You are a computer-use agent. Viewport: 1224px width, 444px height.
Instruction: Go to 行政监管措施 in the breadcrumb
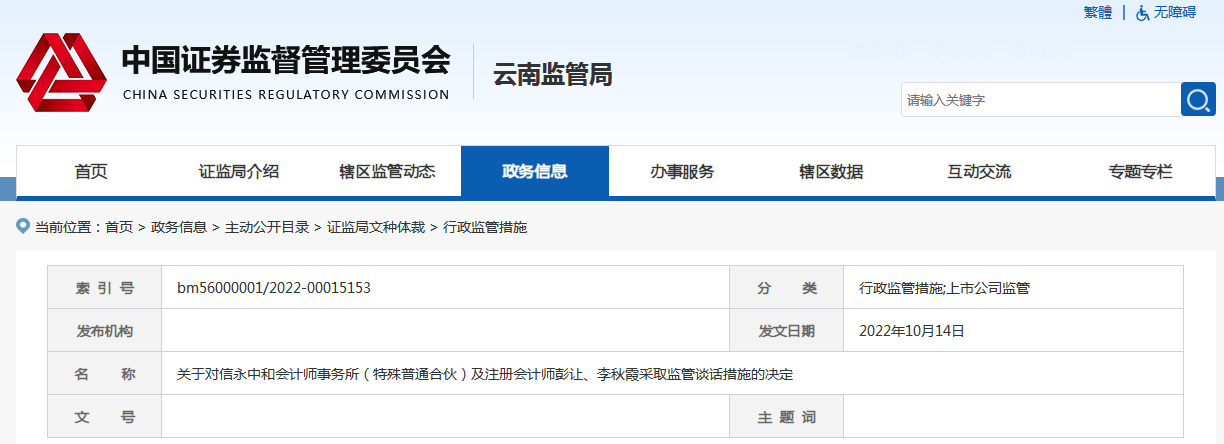coord(485,227)
